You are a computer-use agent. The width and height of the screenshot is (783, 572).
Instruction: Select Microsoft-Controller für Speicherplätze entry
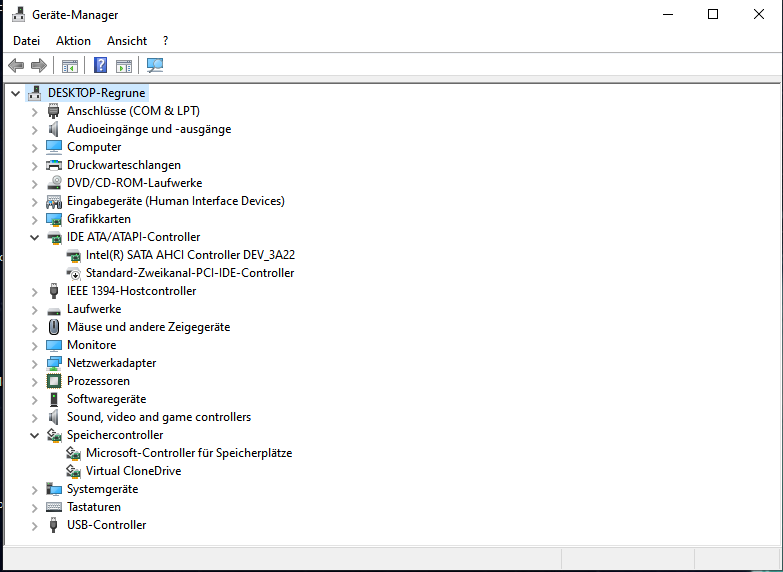click(x=189, y=453)
